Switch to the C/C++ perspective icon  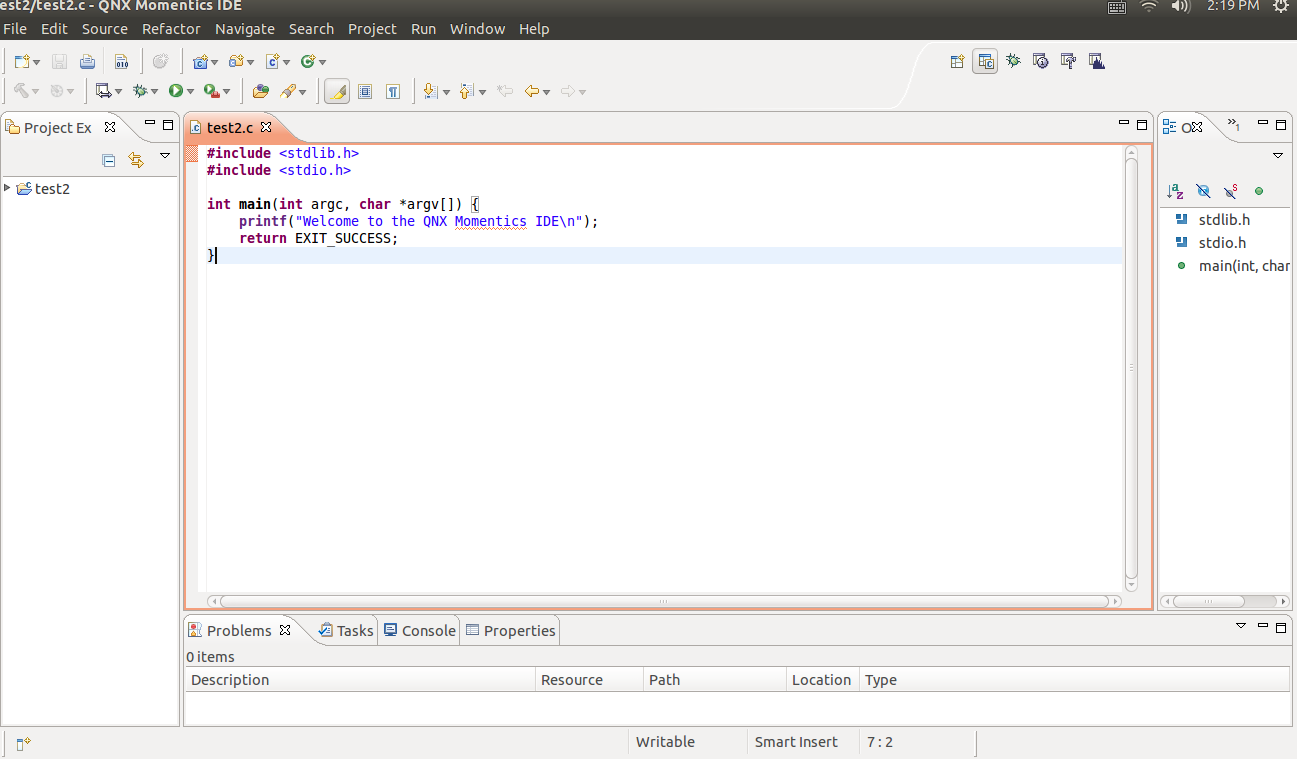985,62
